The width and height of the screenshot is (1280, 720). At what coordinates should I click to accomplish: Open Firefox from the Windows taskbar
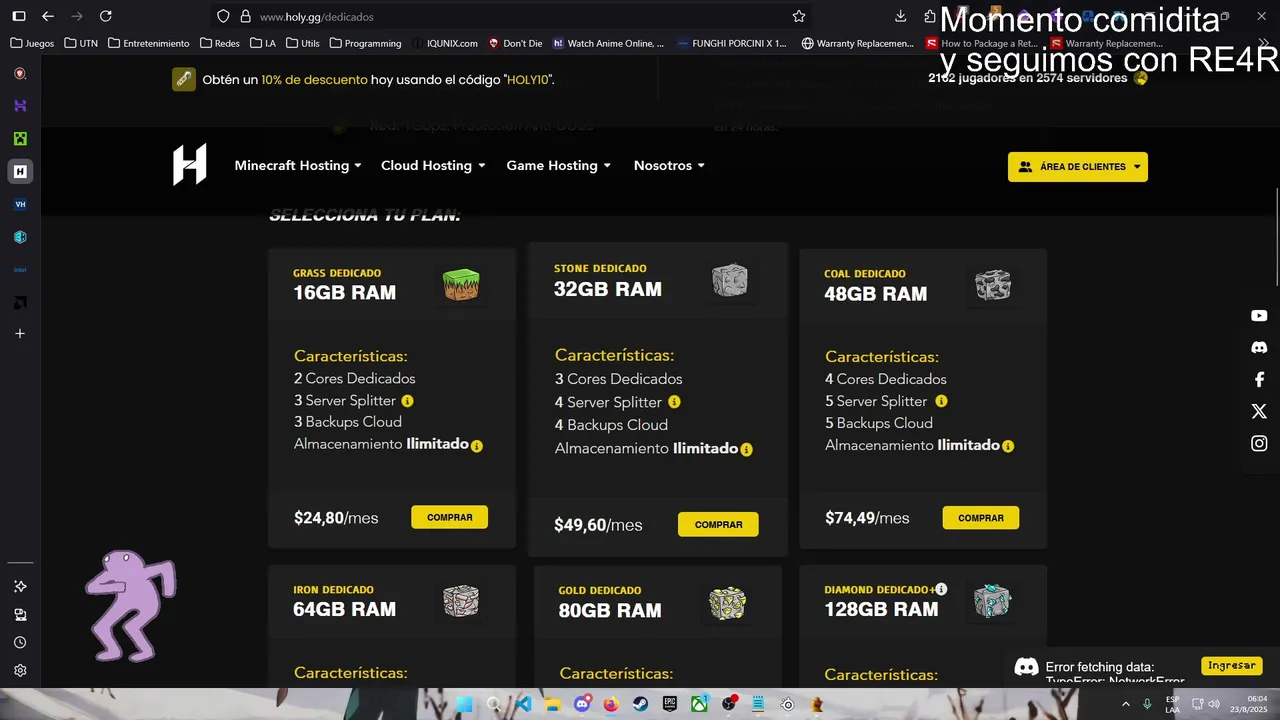pos(611,704)
